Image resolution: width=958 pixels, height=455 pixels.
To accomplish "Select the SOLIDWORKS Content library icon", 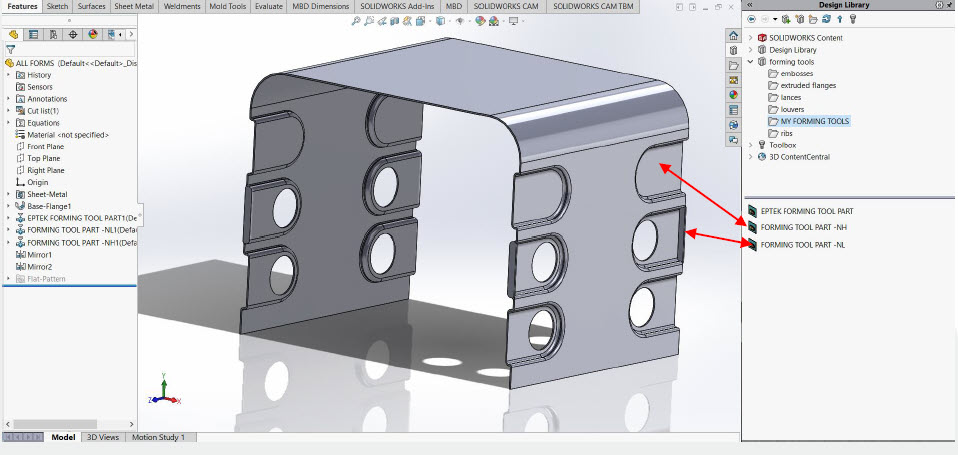I will (762, 38).
